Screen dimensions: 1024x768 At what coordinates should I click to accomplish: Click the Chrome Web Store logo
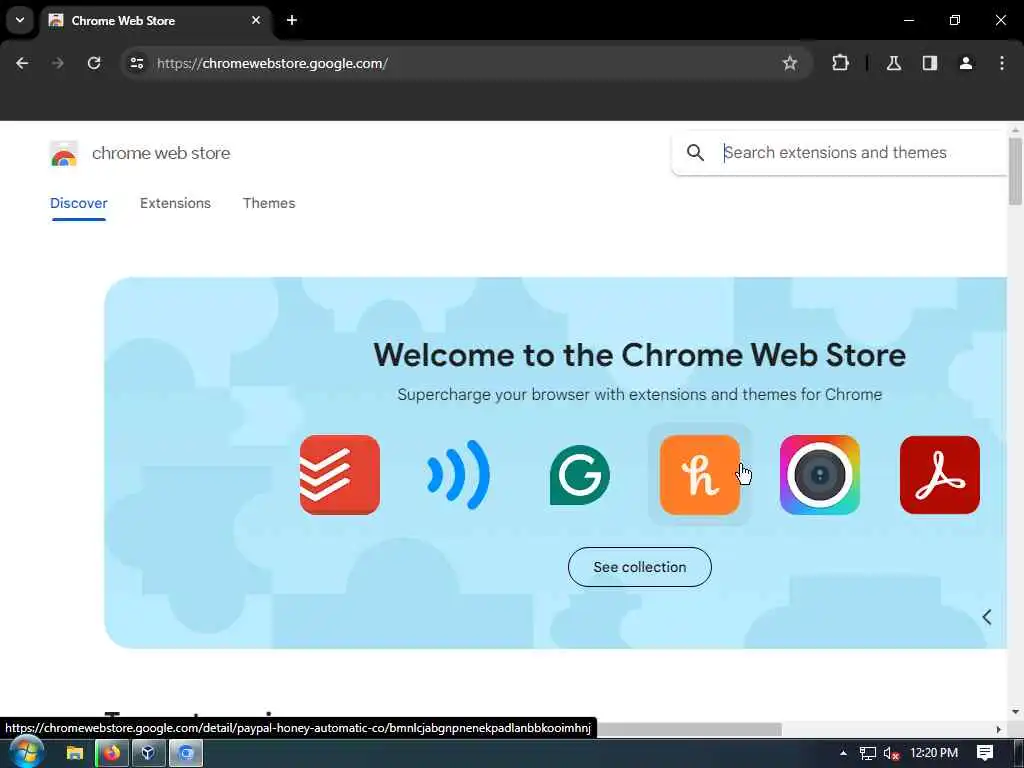point(63,153)
